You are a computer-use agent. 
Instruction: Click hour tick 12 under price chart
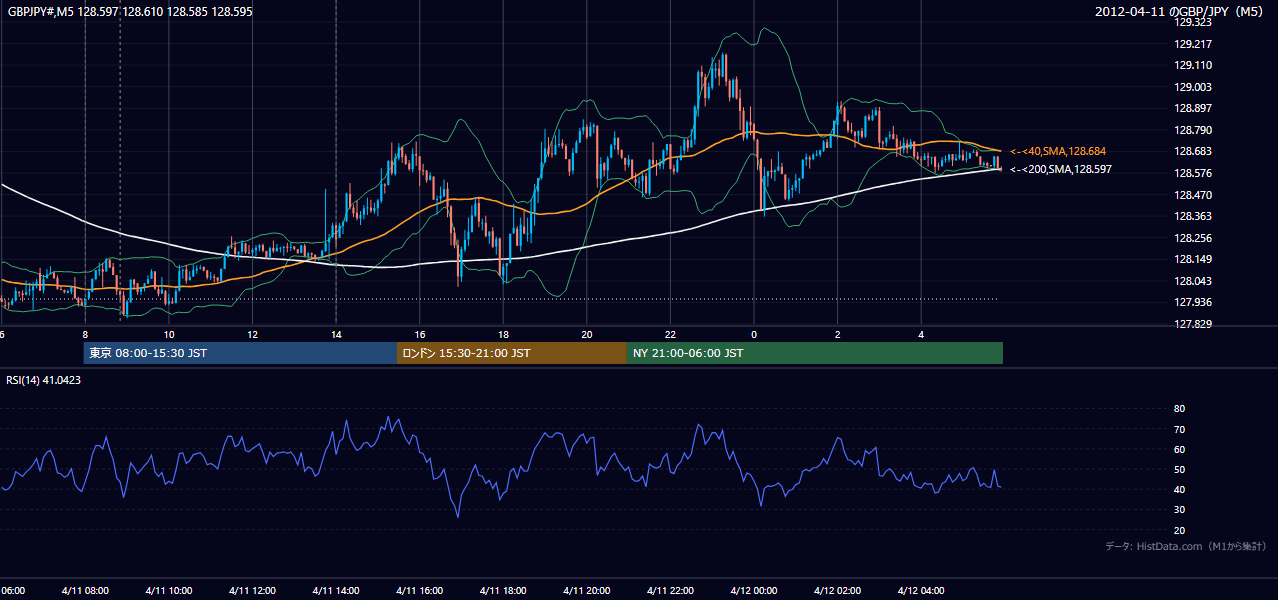click(x=252, y=334)
